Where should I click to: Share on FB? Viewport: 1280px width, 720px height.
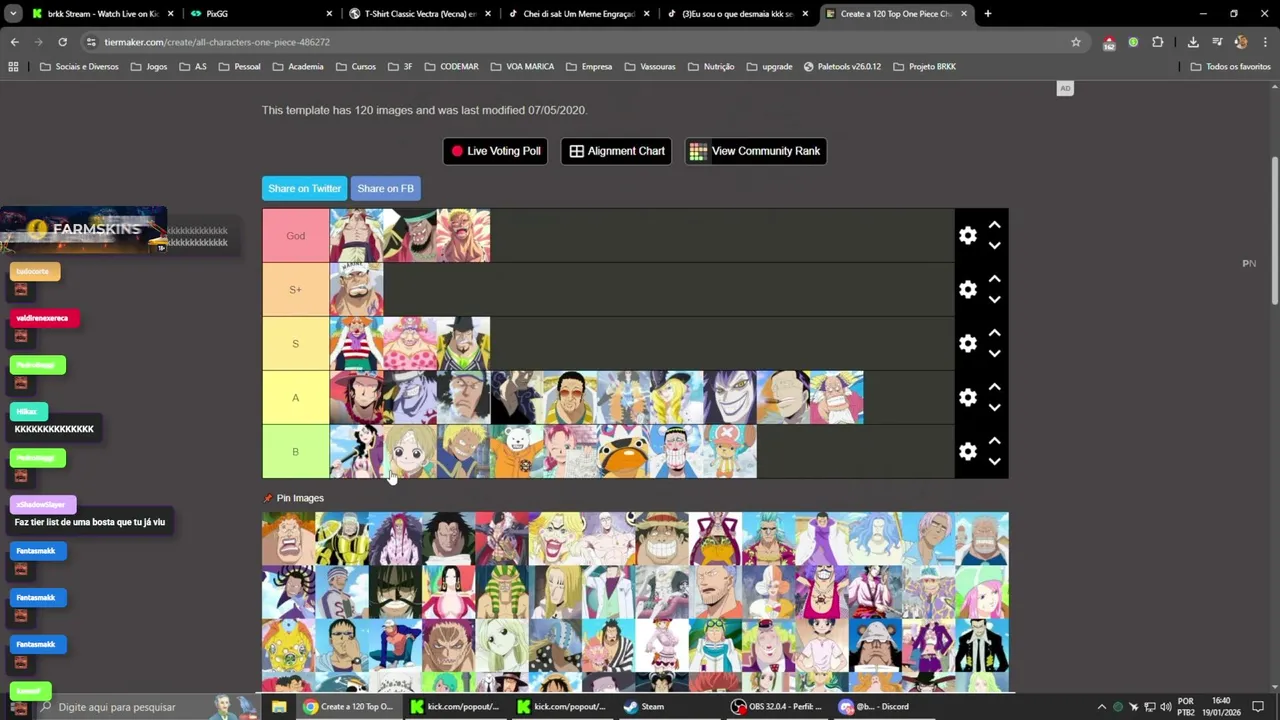pos(385,188)
